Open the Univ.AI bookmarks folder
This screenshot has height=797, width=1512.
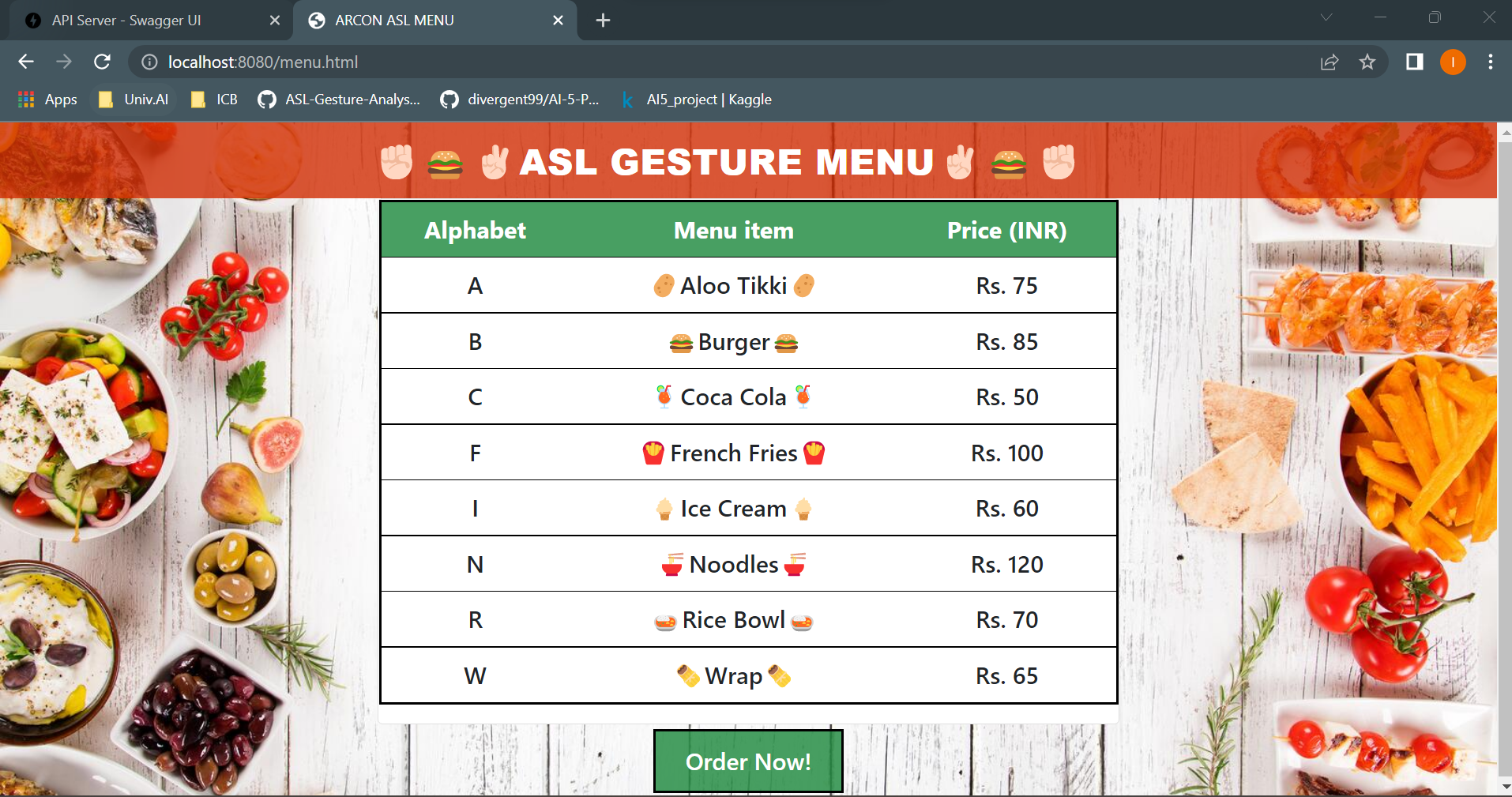(x=133, y=100)
